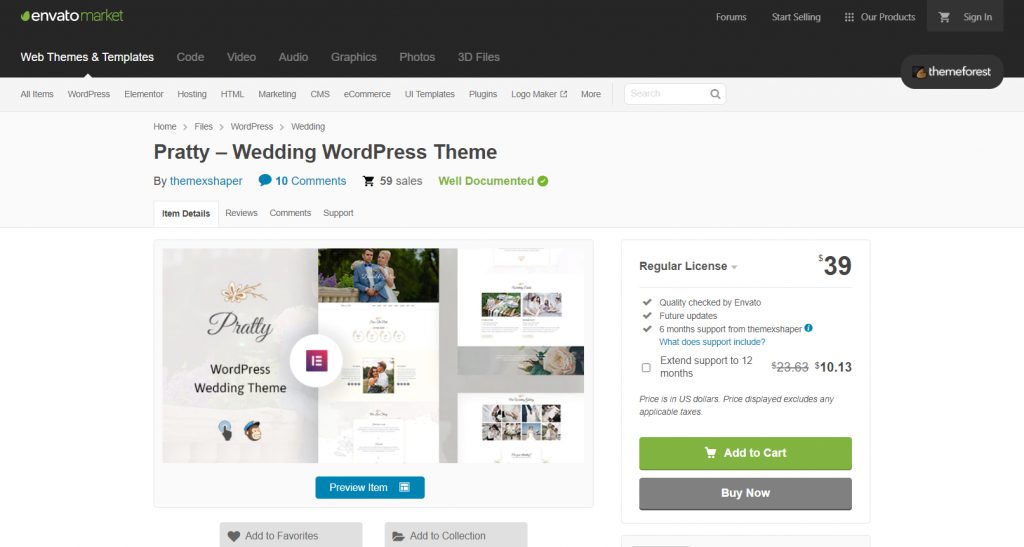Open UI Templates in subnavigation
Screen dimensions: 1024x547
(429, 94)
